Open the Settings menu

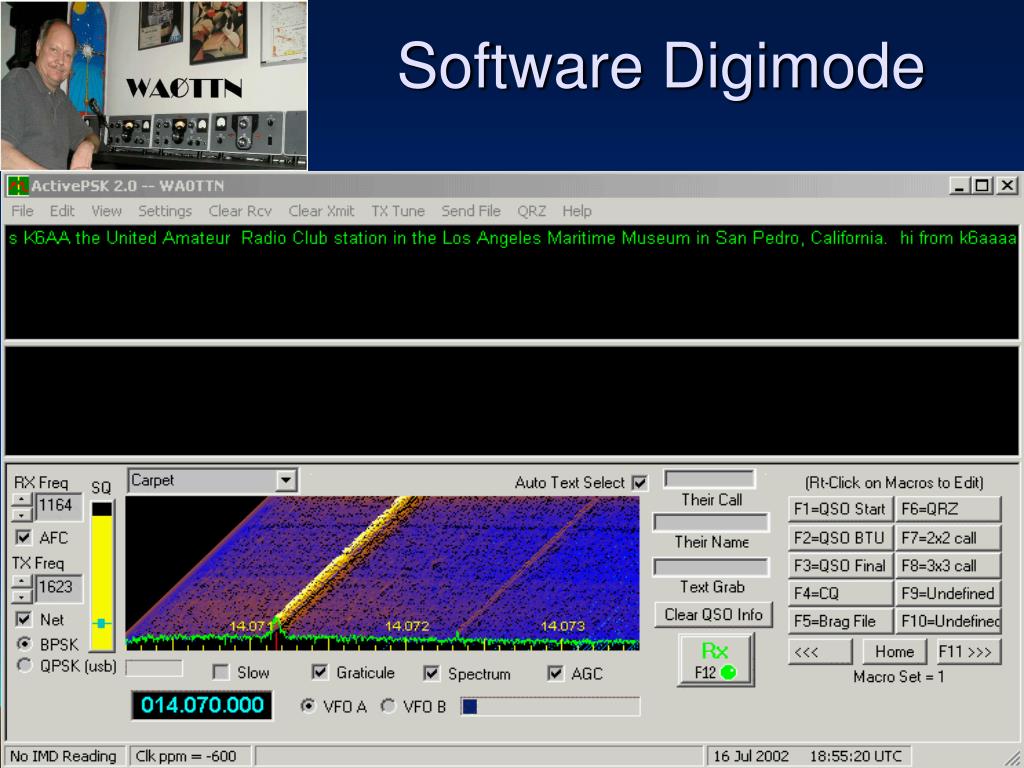[164, 211]
